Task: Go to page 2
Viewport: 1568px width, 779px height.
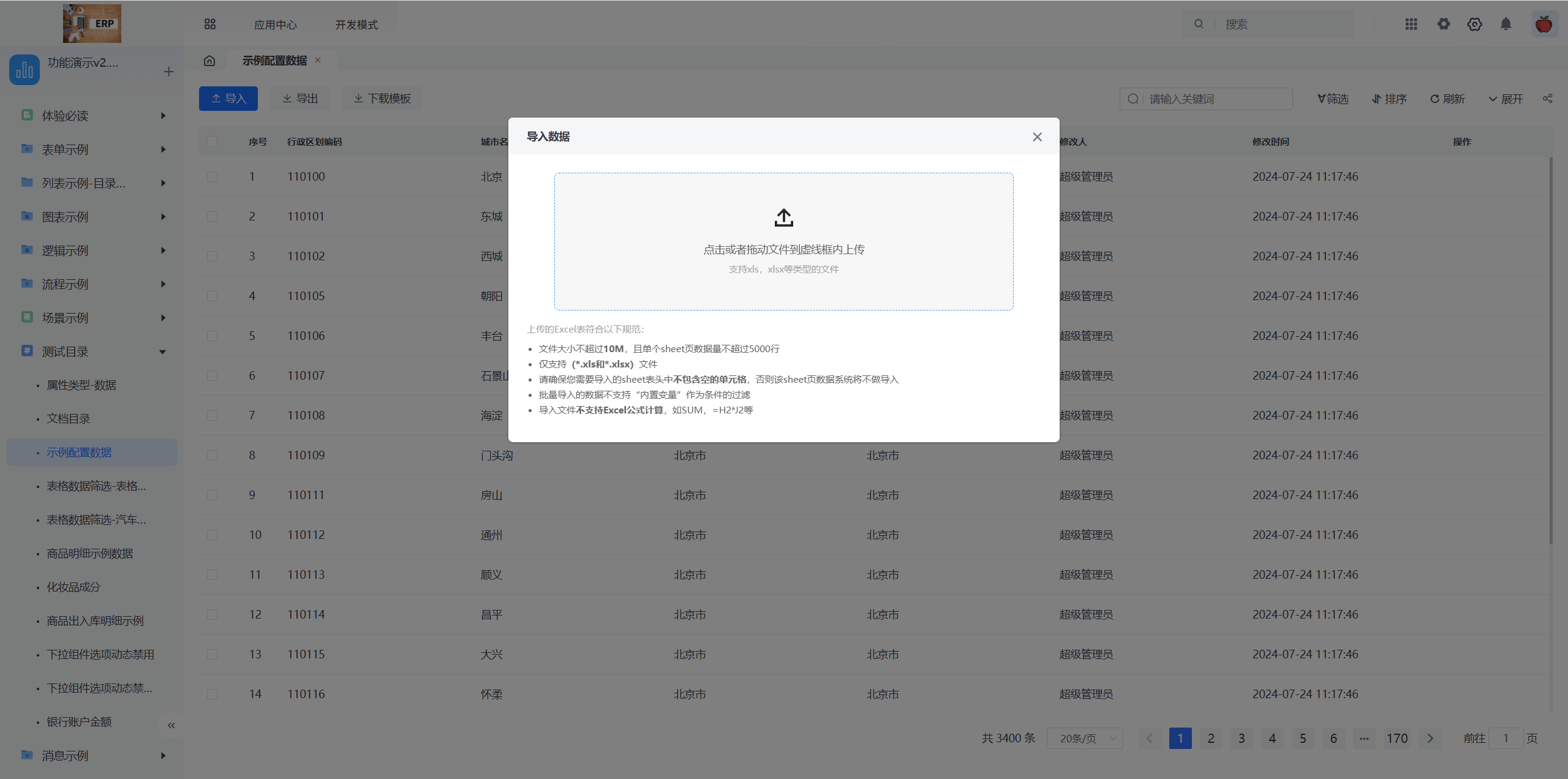Action: [1211, 739]
